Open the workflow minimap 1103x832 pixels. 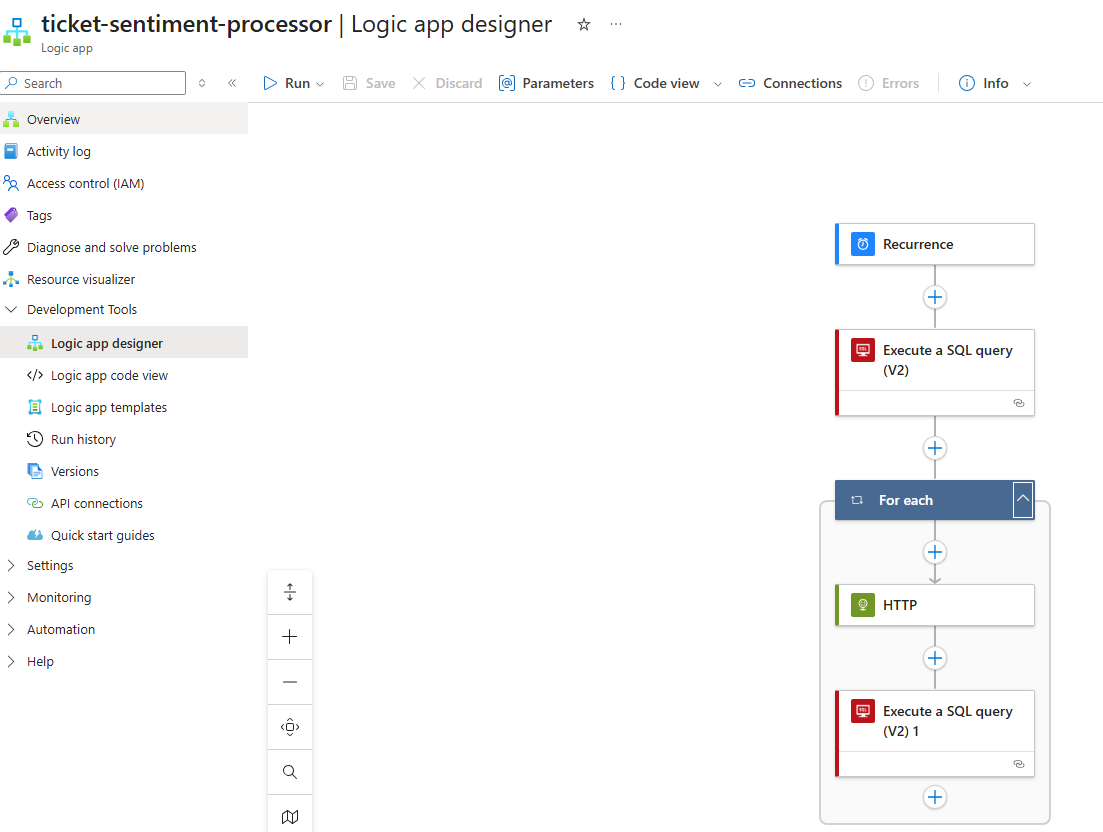click(x=289, y=816)
